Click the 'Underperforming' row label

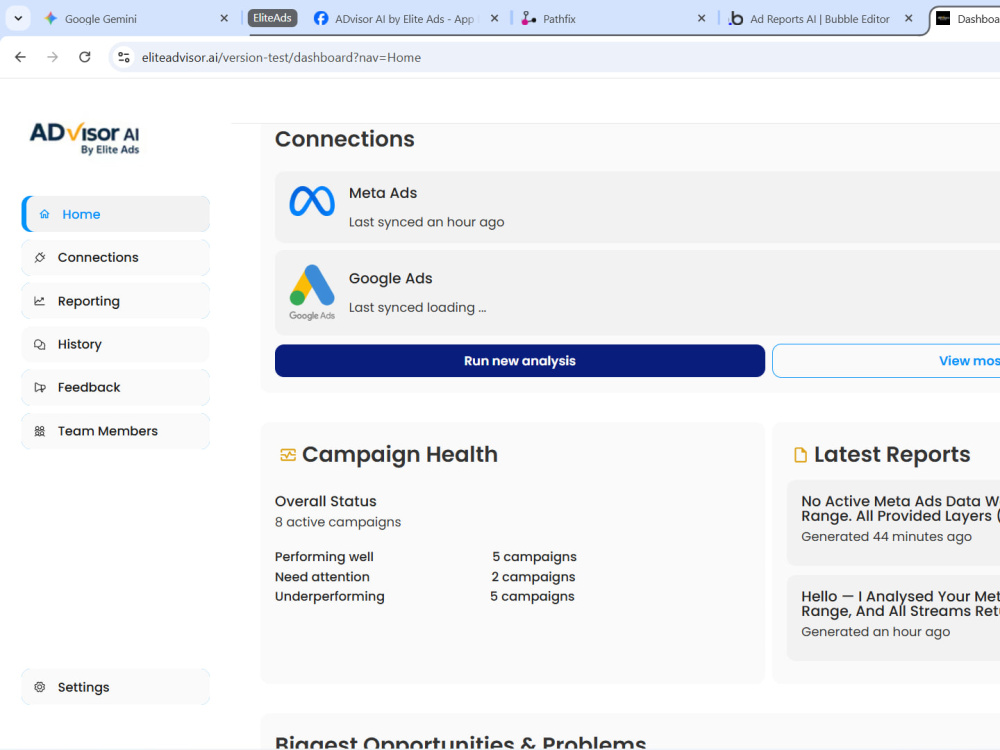(x=330, y=596)
